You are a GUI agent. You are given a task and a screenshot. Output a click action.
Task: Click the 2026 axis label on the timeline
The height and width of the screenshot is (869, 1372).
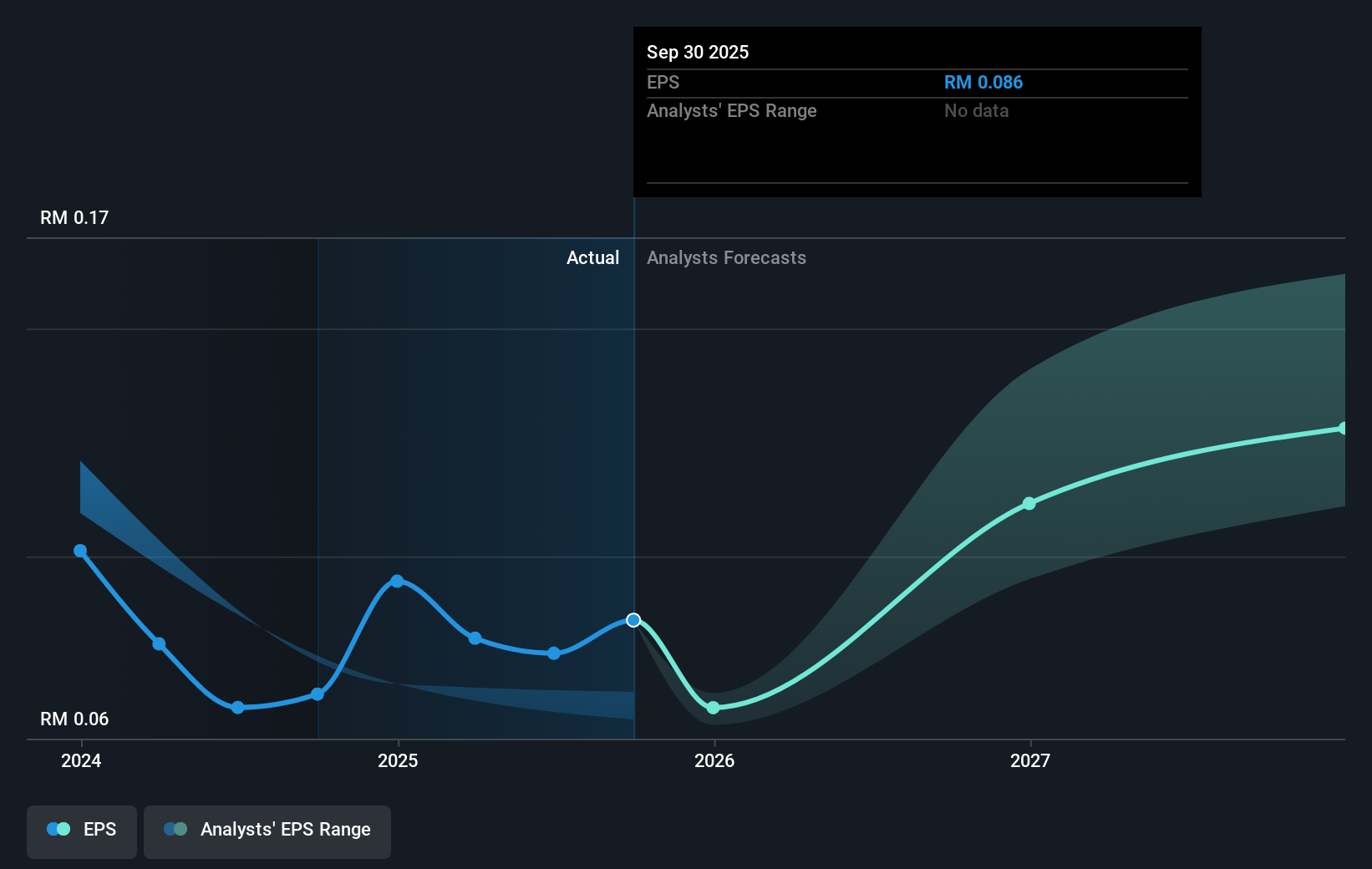coord(714,761)
